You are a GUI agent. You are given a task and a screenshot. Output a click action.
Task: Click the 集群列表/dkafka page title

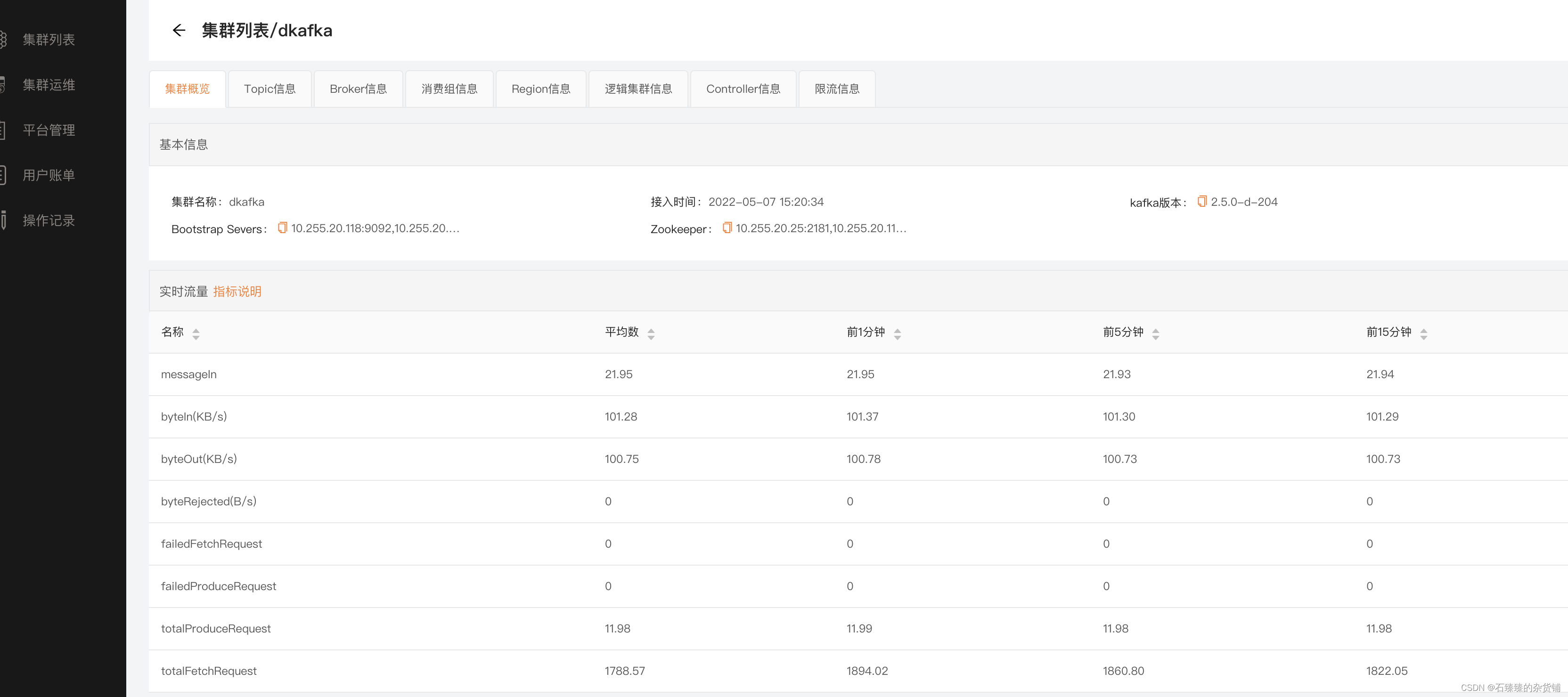(x=267, y=31)
